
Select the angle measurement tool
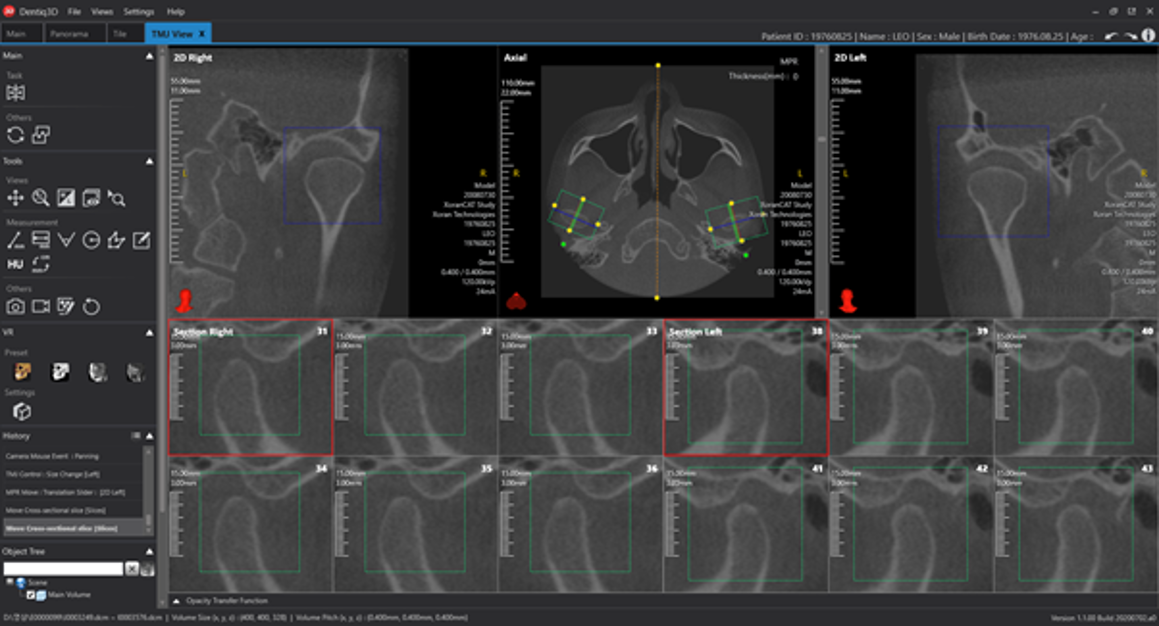pos(15,240)
